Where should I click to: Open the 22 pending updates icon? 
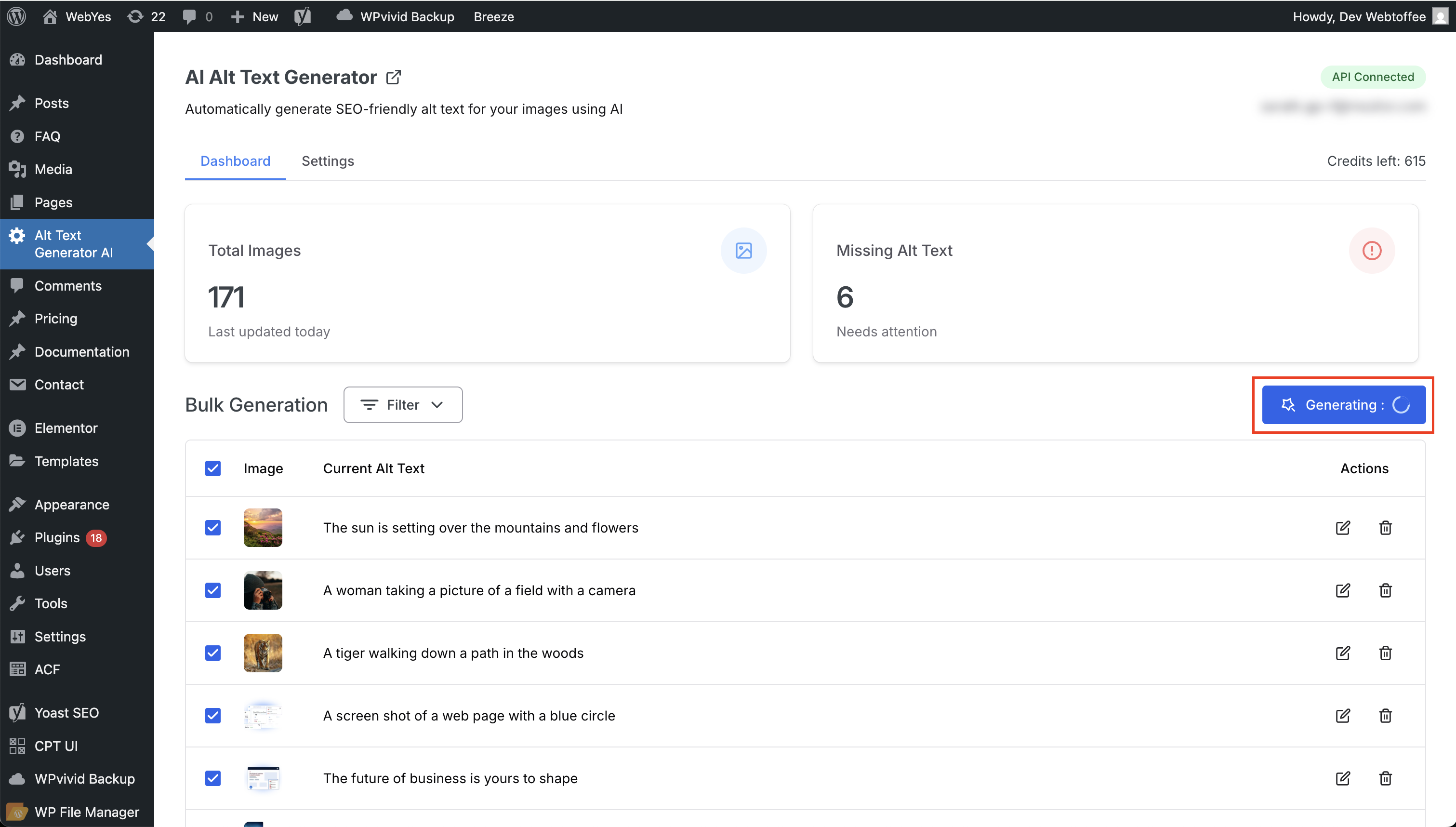point(146,16)
